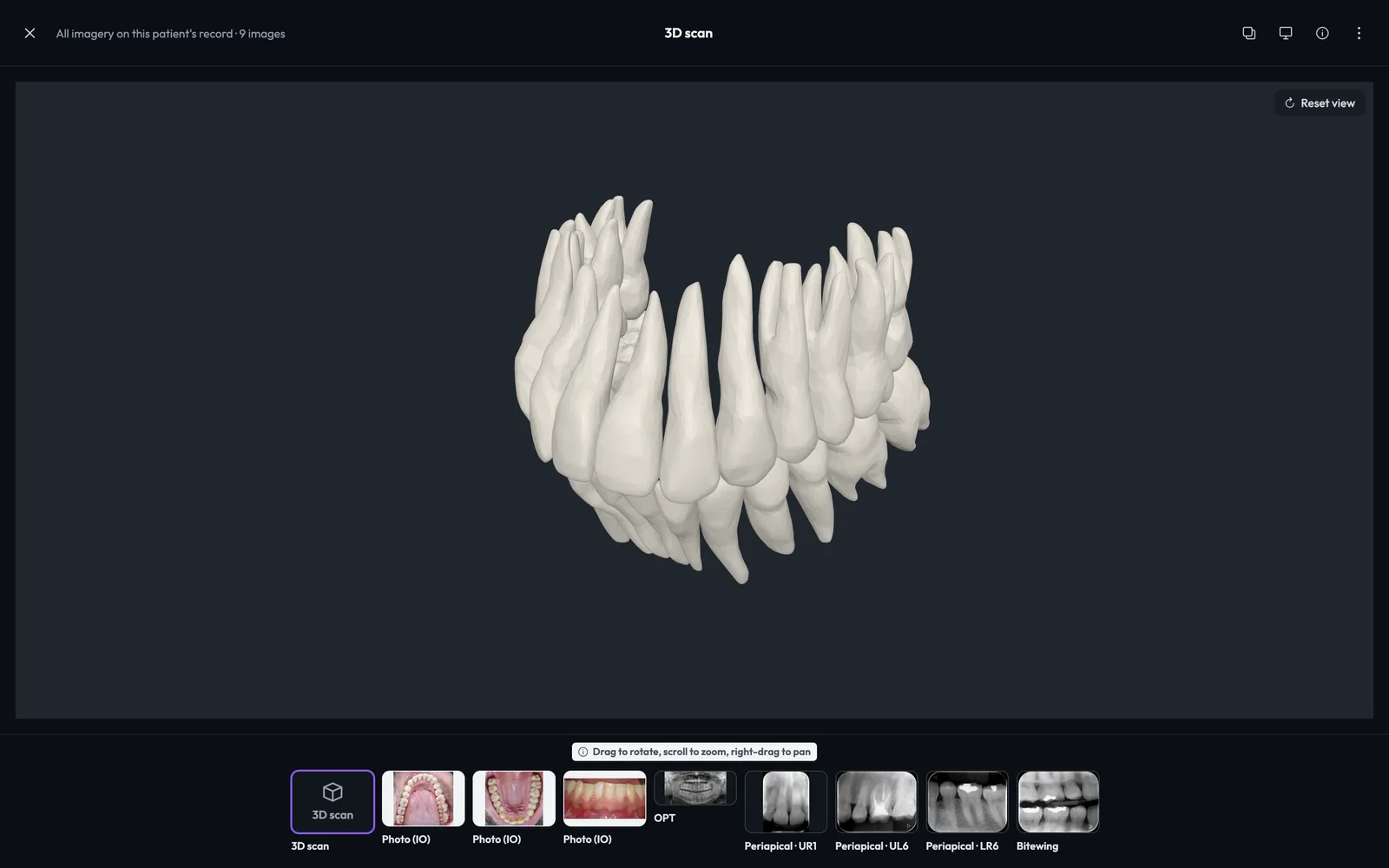Click the 3D teeth model

click(x=721, y=391)
